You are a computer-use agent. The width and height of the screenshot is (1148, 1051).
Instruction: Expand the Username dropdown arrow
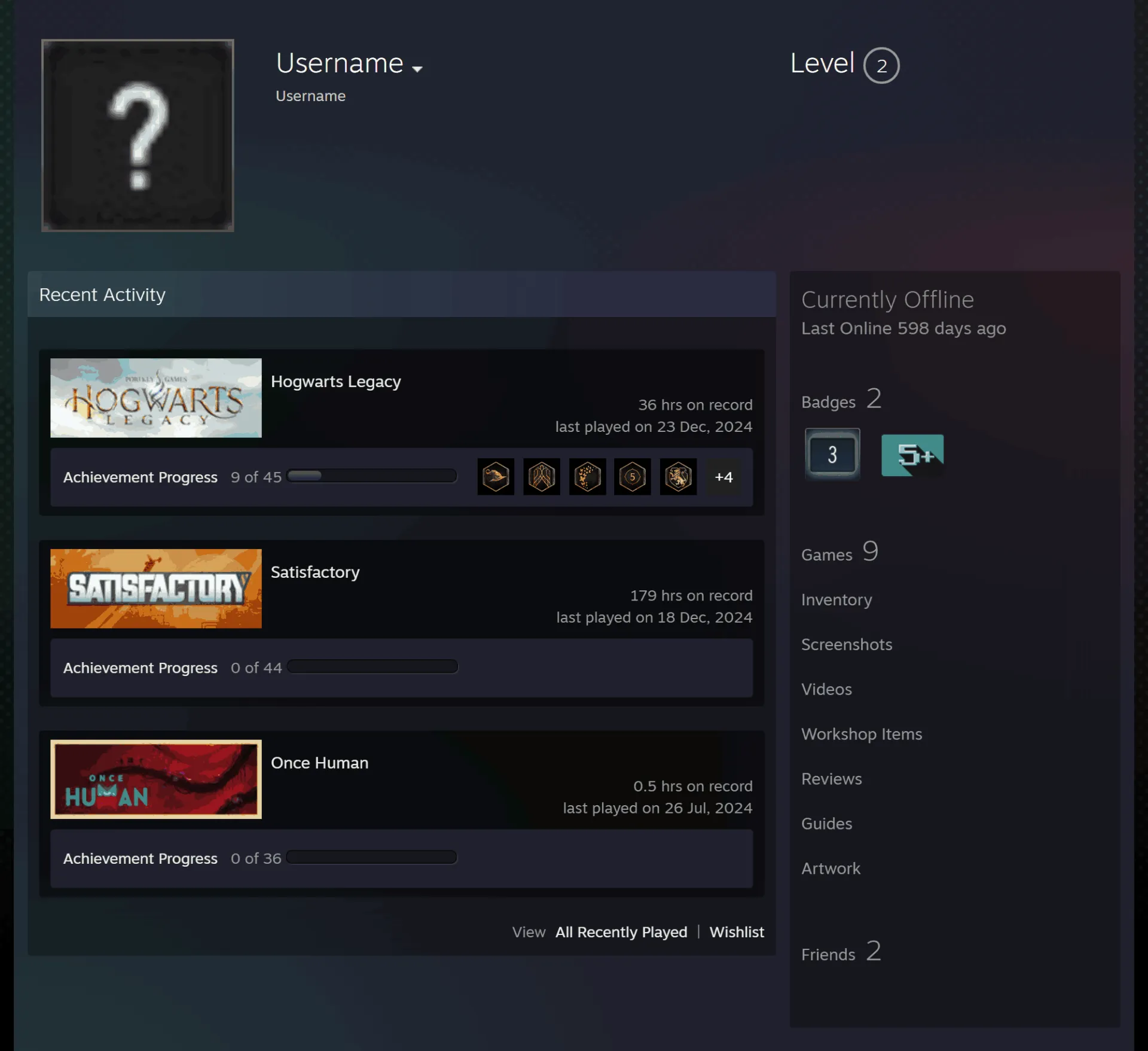click(x=417, y=69)
